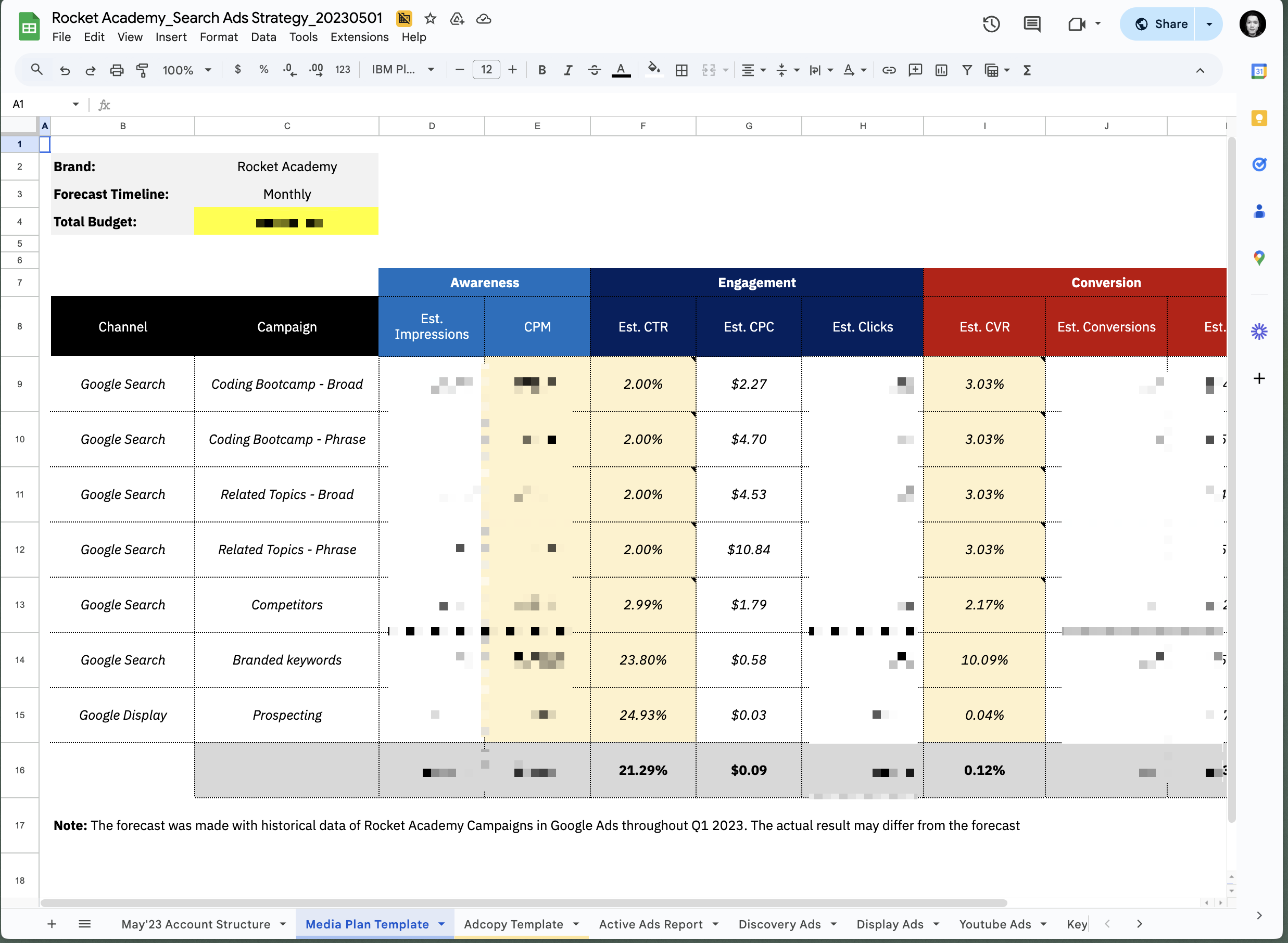Toggle strikethrough formatting
1288x943 pixels.
[x=594, y=70]
